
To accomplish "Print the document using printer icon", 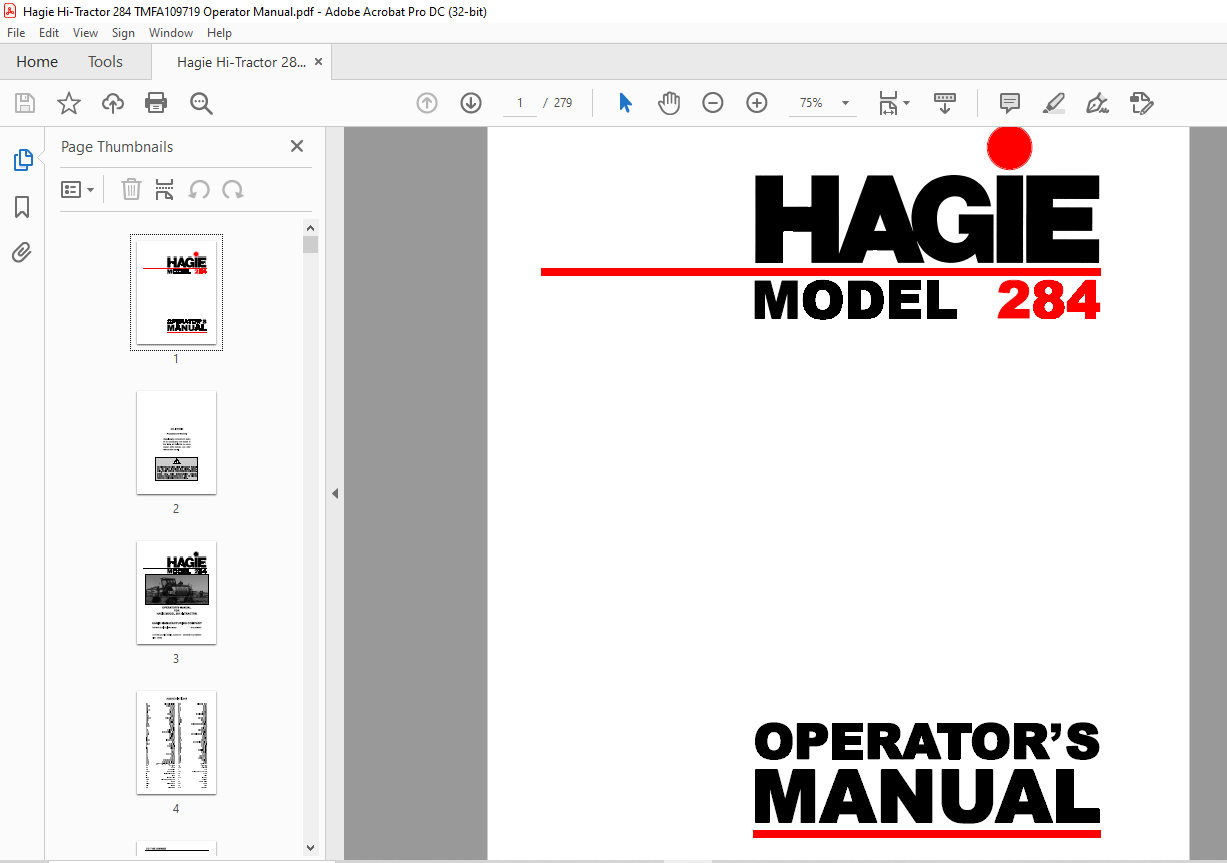I will click(156, 103).
